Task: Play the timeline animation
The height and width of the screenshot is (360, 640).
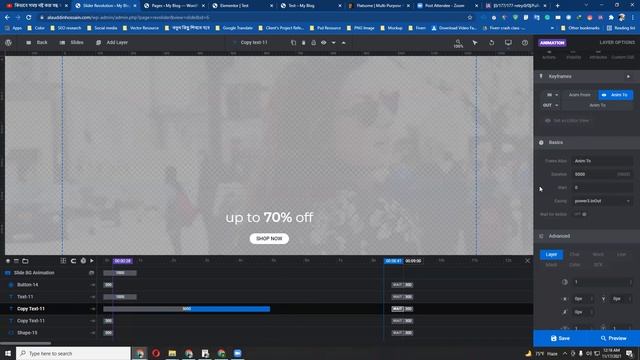Action: coord(92,261)
